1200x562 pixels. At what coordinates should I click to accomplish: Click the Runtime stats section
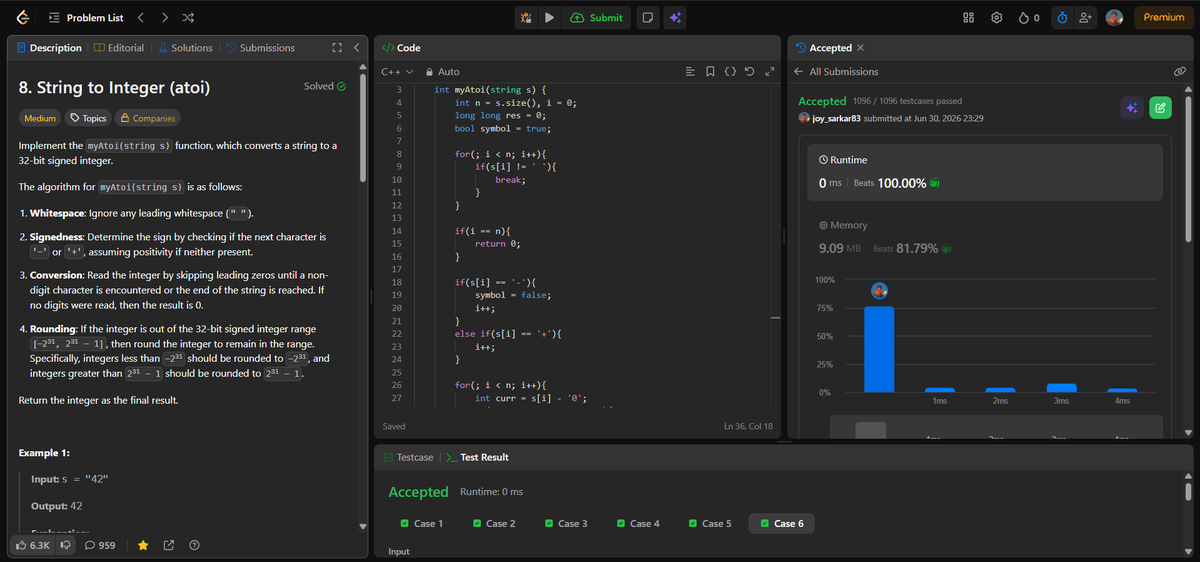[x=985, y=173]
